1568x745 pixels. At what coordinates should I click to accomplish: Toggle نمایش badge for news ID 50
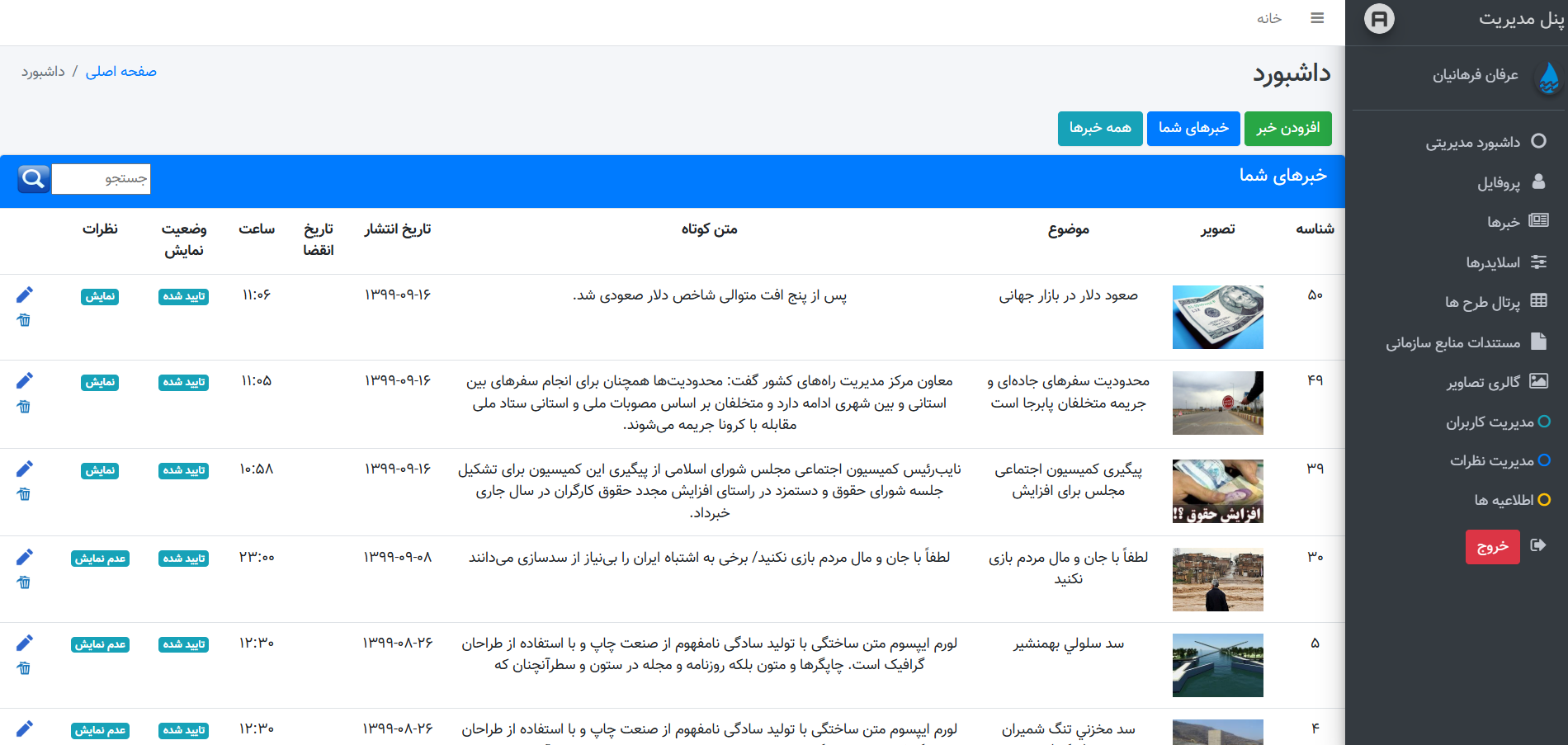point(100,297)
